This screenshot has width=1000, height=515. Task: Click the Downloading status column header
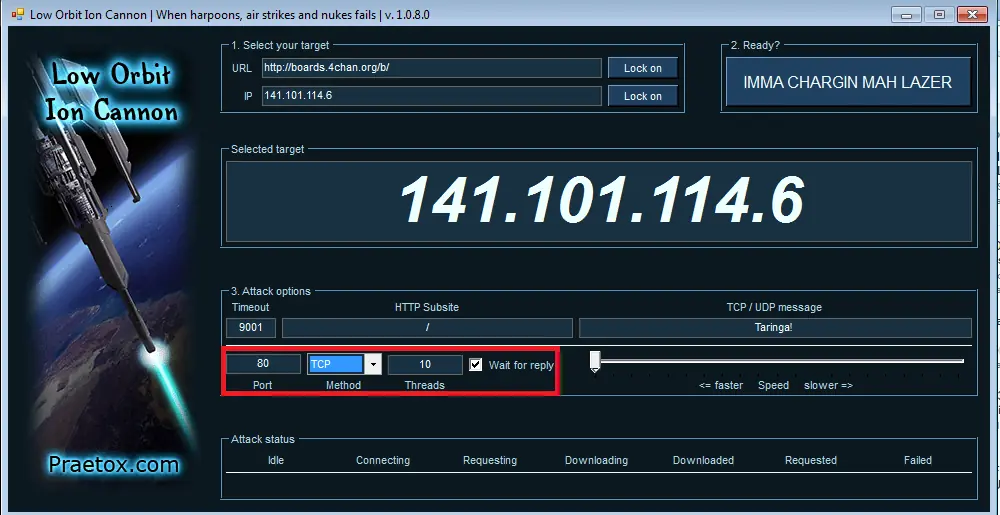click(596, 460)
